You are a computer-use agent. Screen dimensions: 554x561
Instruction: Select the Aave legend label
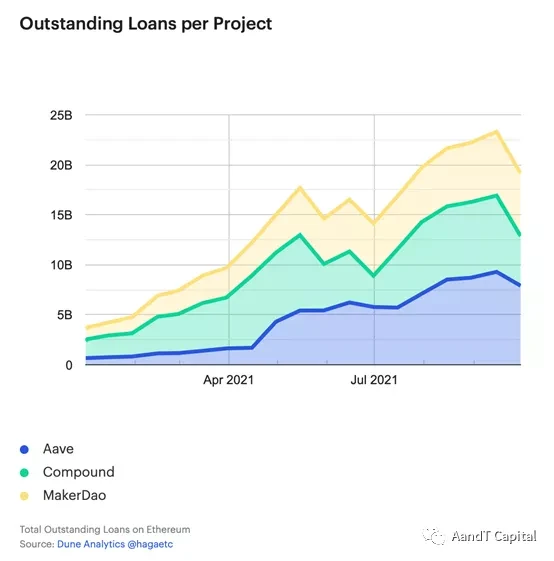[x=58, y=449]
